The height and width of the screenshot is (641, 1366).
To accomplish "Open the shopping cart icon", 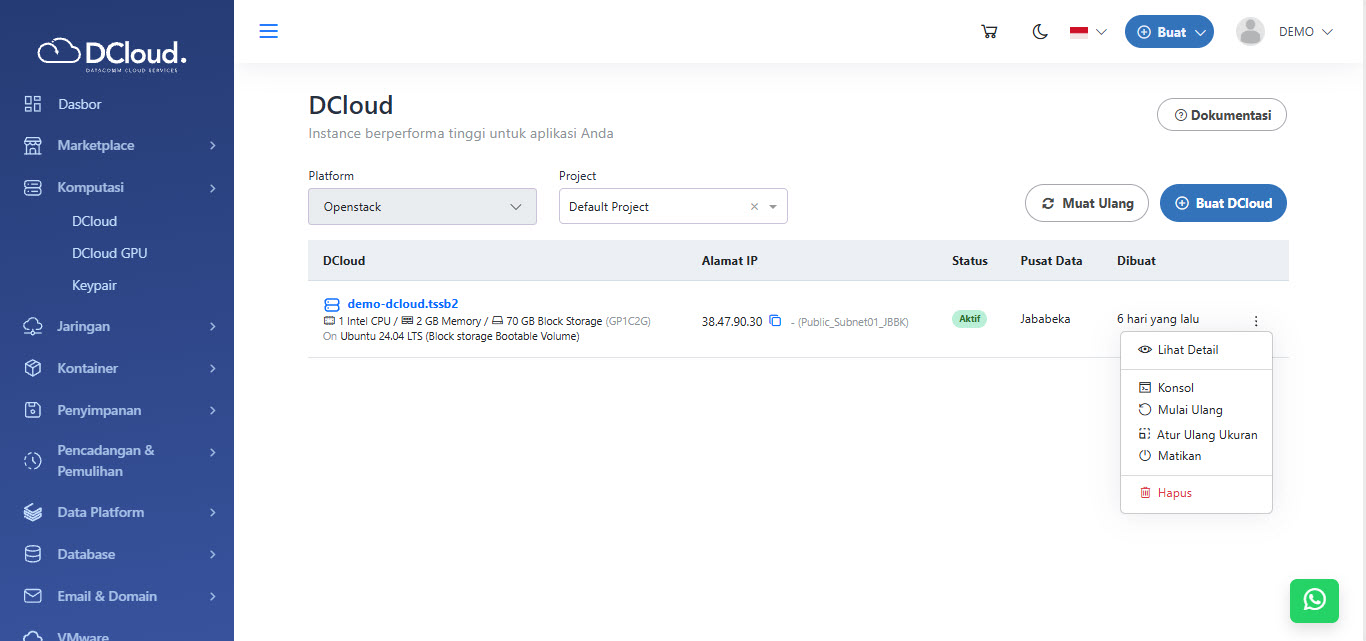I will click(989, 32).
